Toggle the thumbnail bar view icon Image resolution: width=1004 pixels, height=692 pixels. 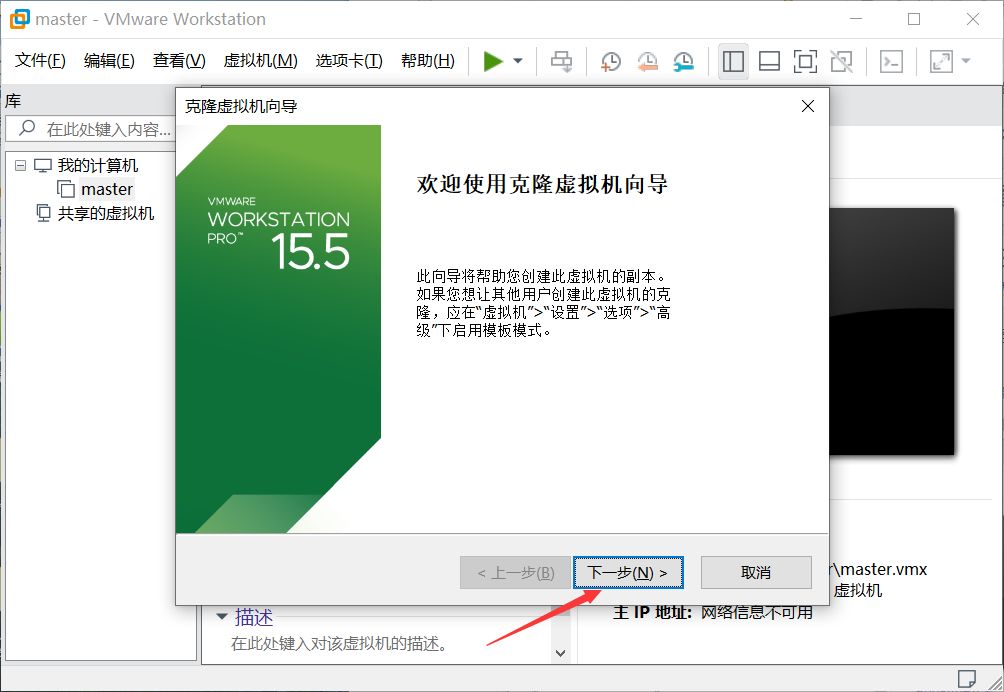(769, 61)
